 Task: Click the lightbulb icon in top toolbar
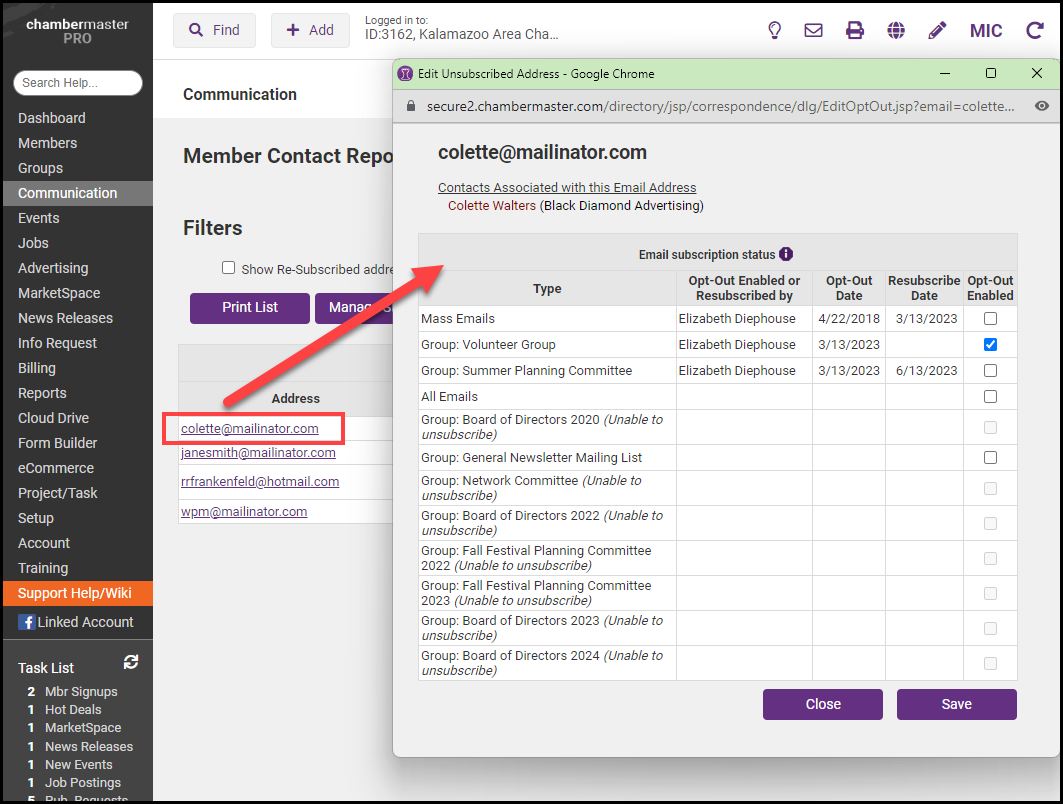click(x=773, y=30)
